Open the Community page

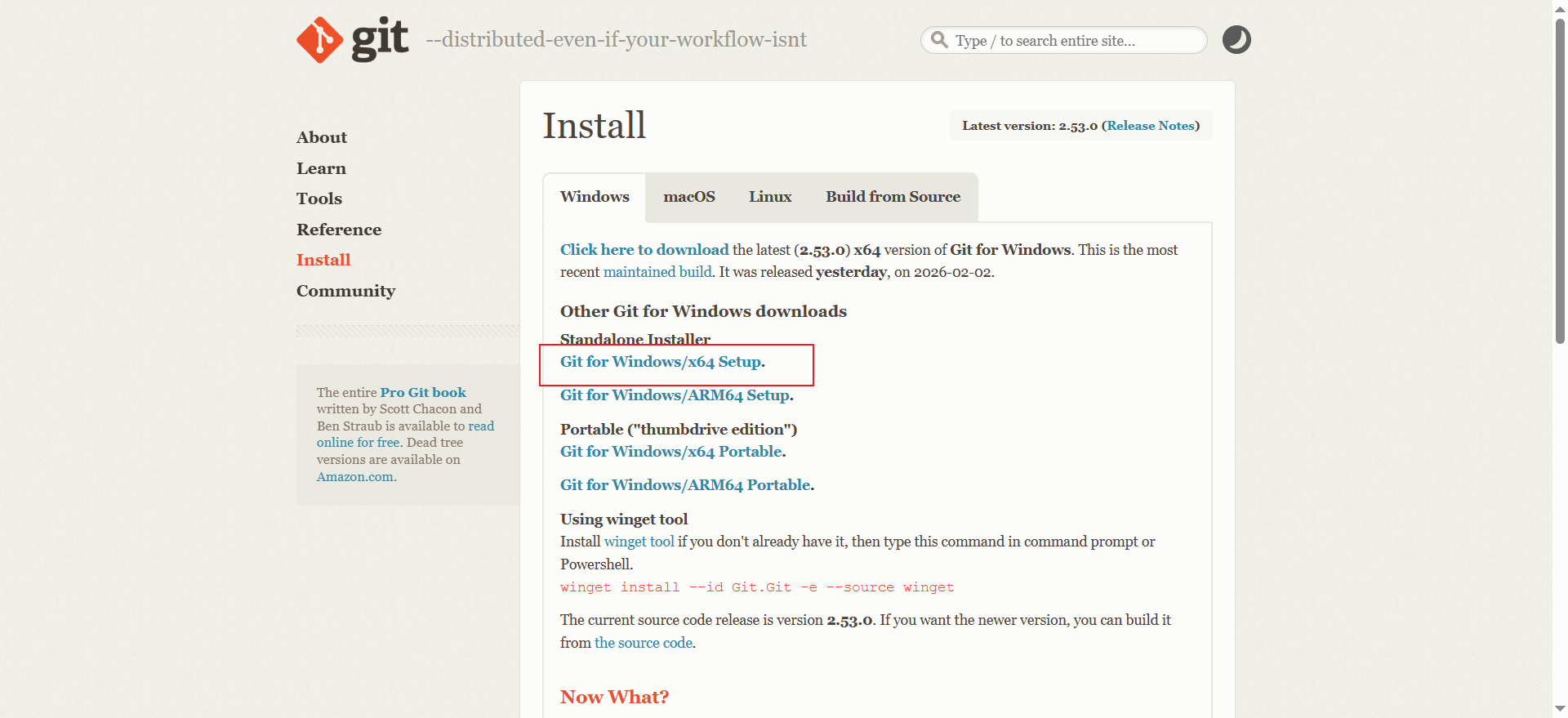(345, 291)
